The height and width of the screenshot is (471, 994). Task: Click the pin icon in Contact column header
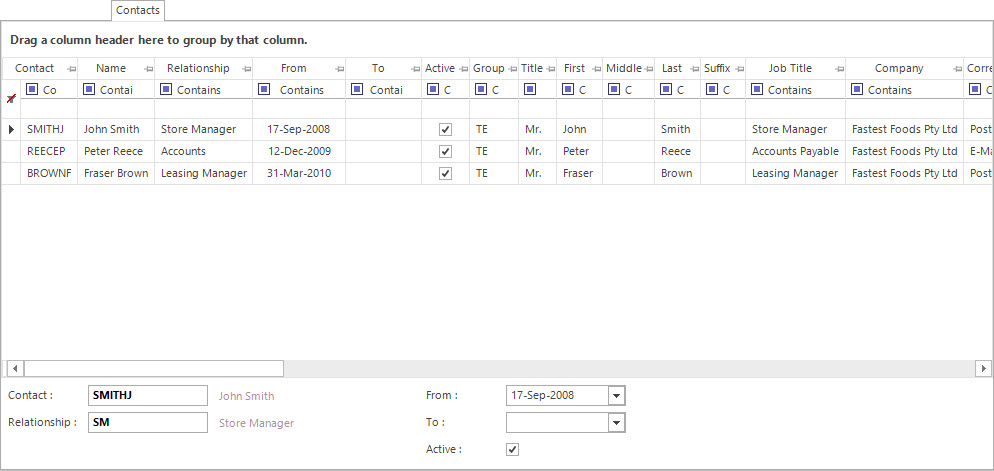70,69
